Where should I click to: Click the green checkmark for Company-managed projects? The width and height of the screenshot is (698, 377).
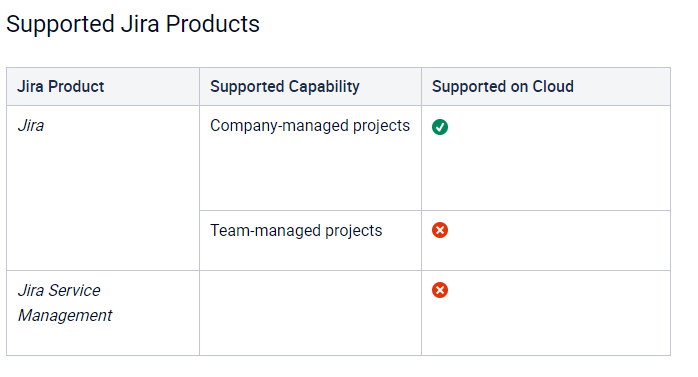pyautogui.click(x=440, y=127)
